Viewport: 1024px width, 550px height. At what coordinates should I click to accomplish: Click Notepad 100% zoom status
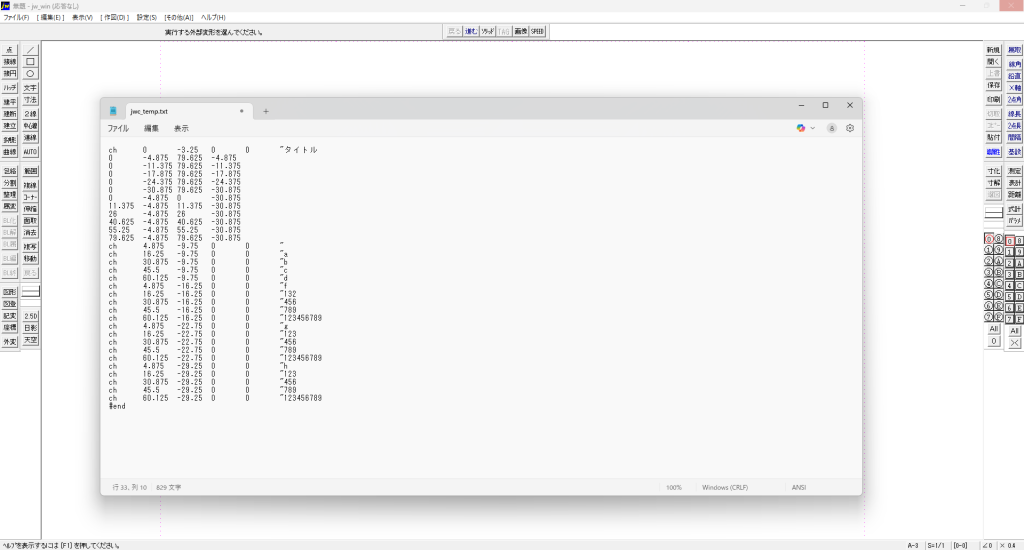[674, 487]
